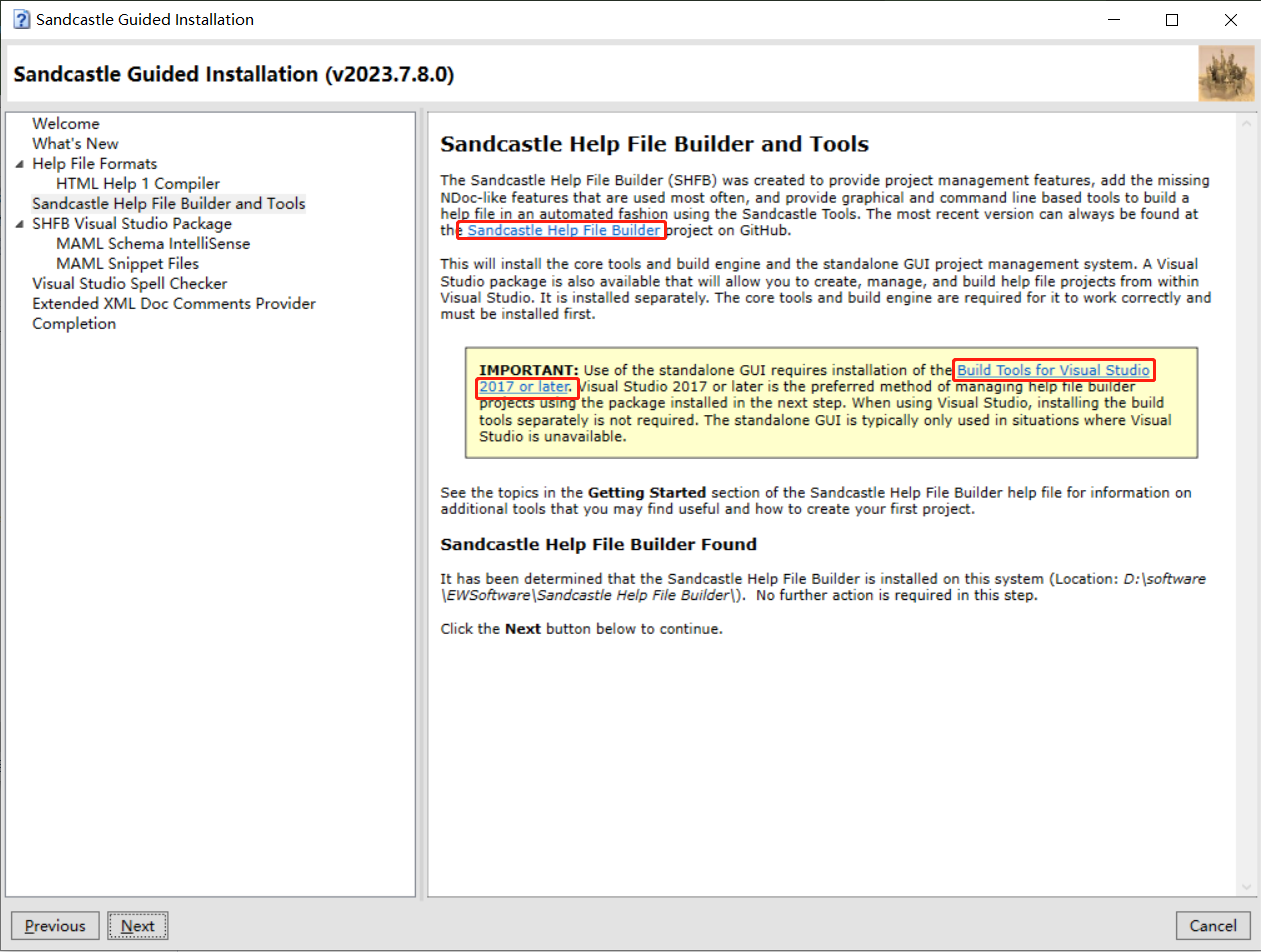Screen dimensions: 1261x952
Task: Open Visual Studio Spell Checker step
Action: (130, 284)
